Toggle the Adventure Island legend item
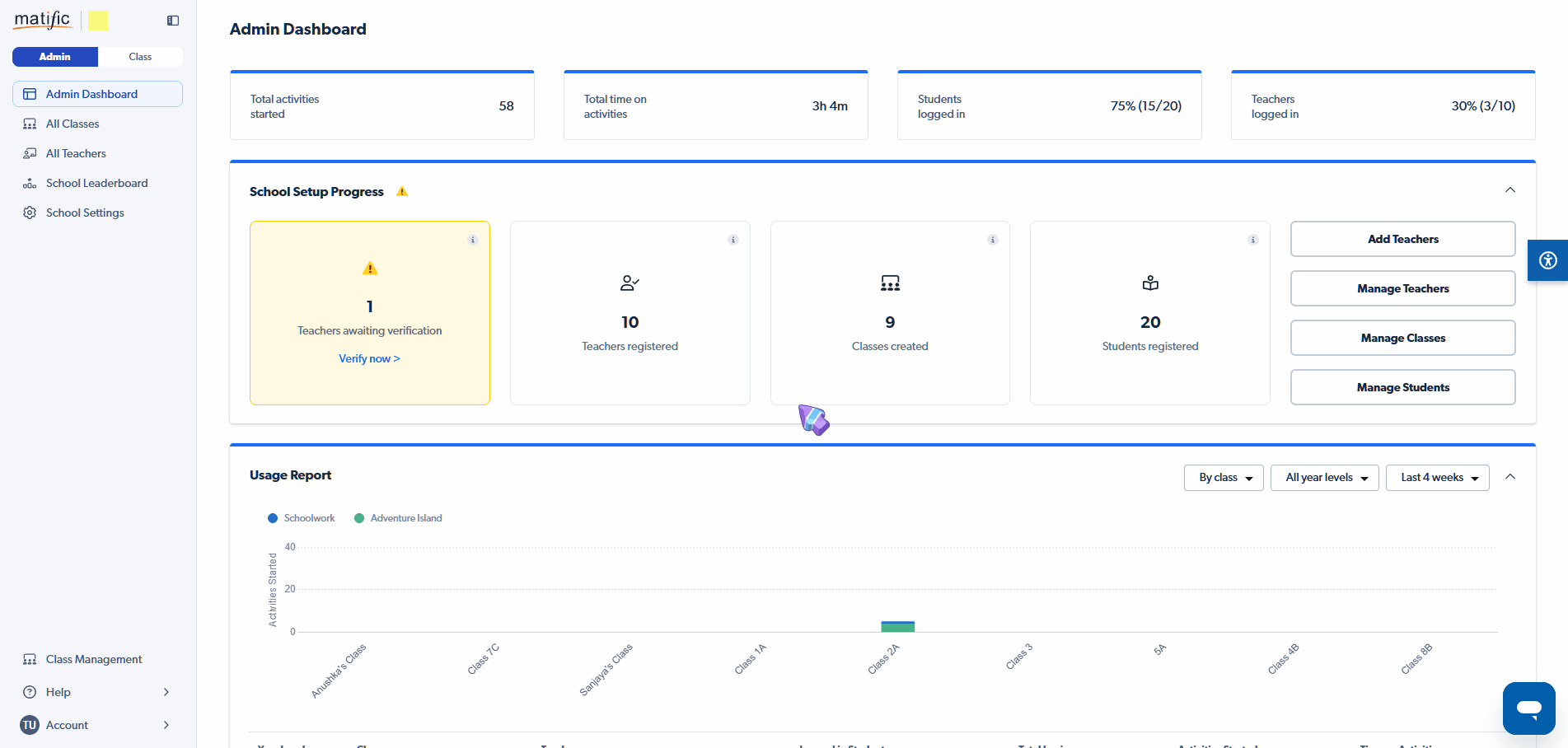1568x748 pixels. click(398, 518)
